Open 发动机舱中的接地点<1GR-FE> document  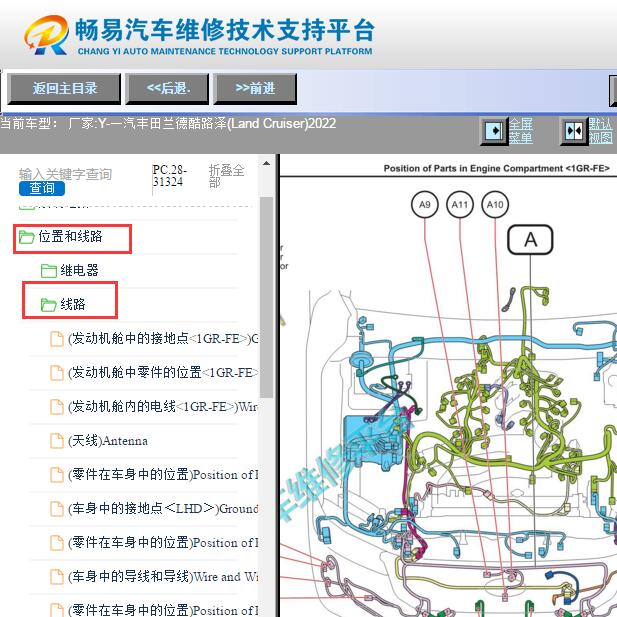(x=163, y=339)
